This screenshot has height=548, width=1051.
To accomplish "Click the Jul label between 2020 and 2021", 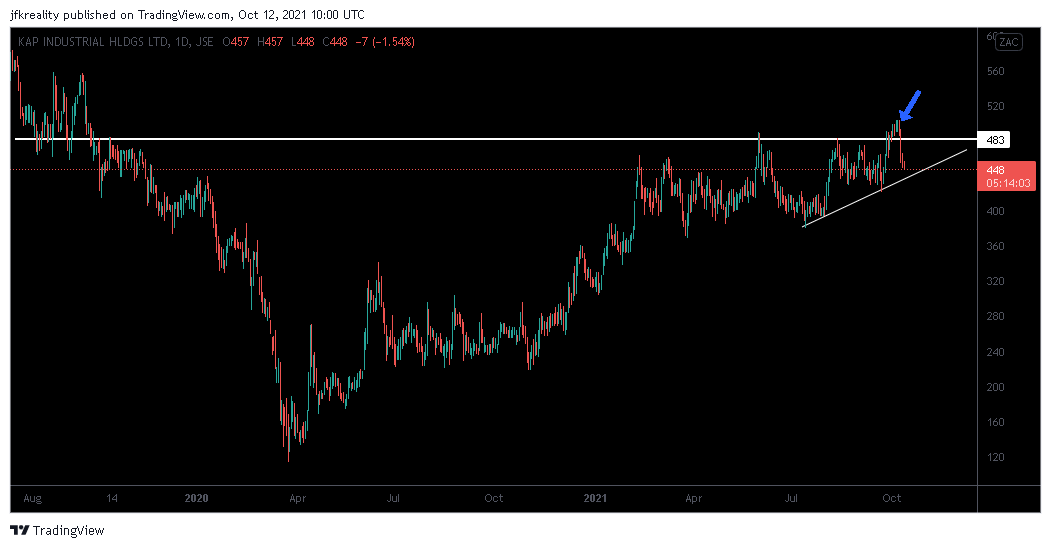I will (393, 498).
